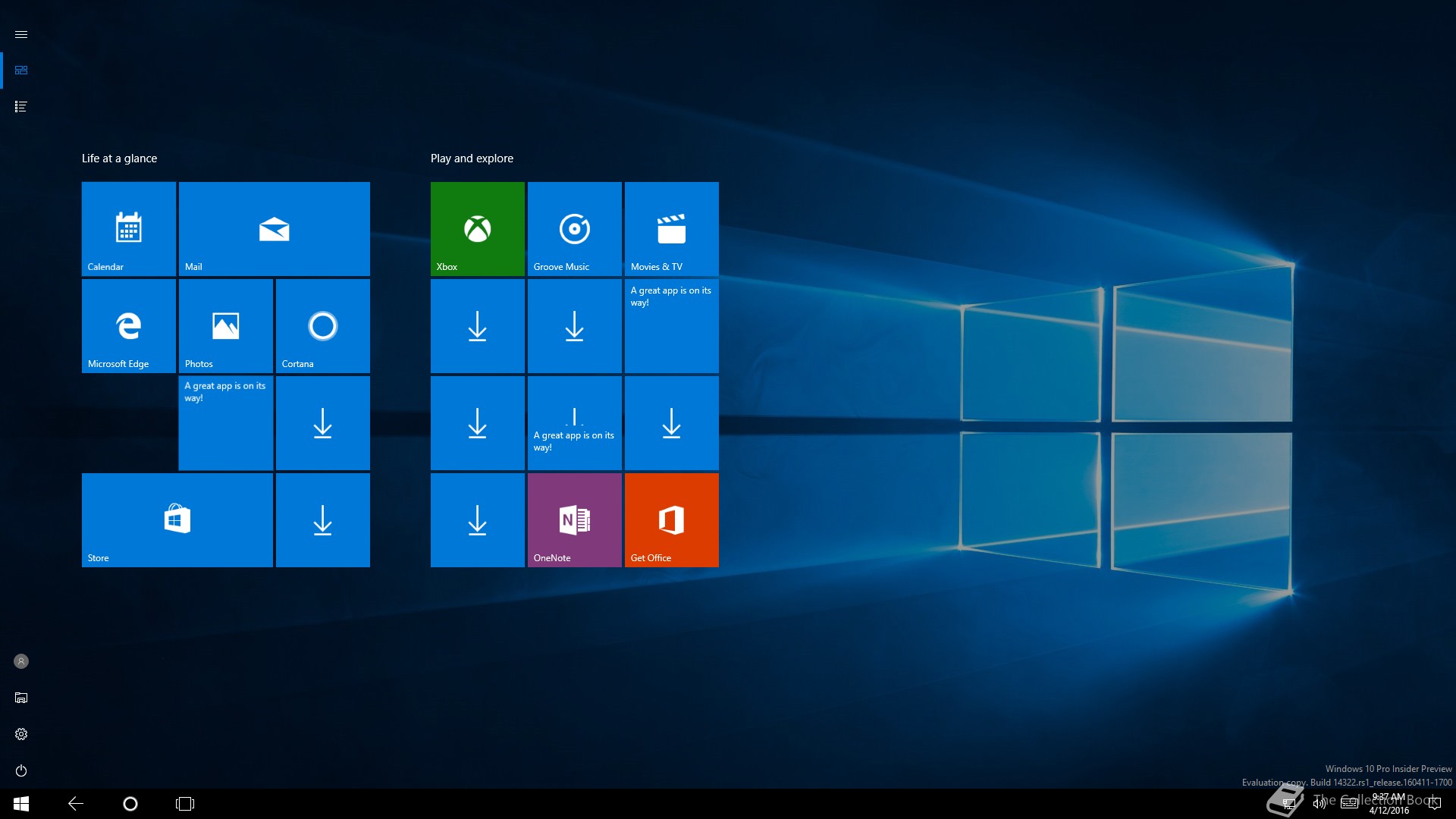
Task: Click the pending tile directly above OneNote
Action: [x=575, y=423]
